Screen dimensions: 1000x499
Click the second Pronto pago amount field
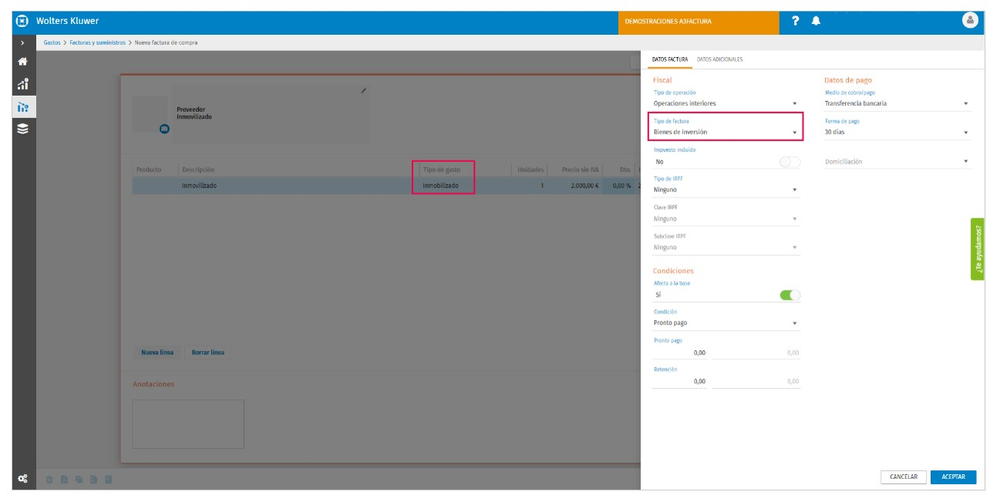click(x=756, y=352)
